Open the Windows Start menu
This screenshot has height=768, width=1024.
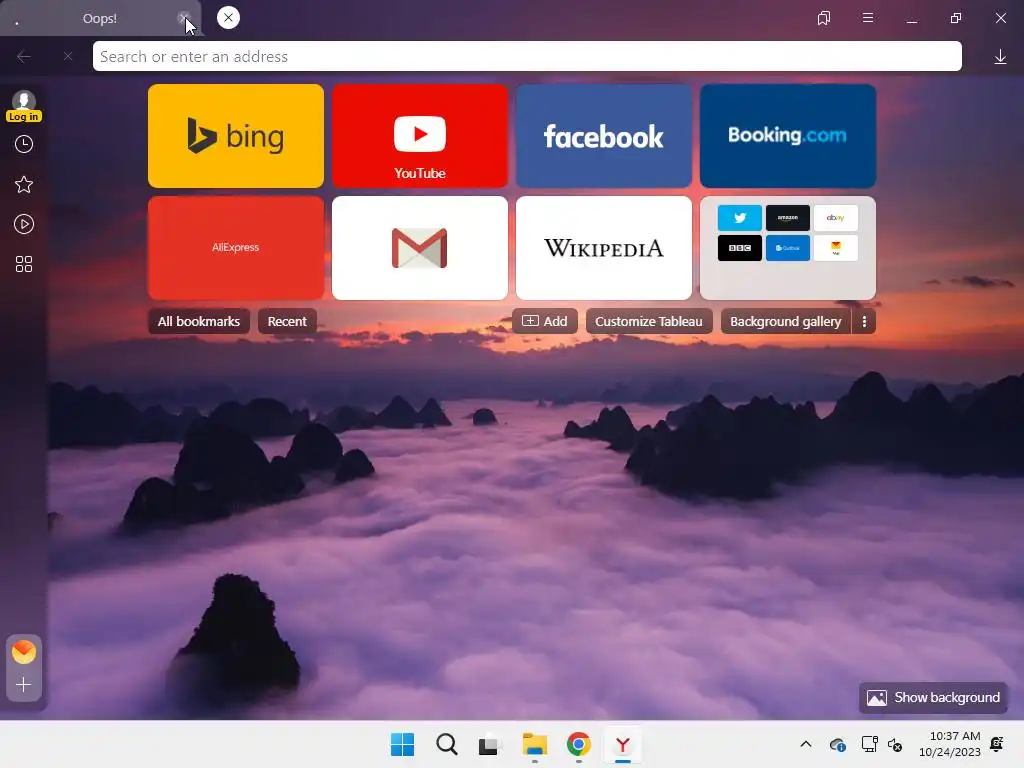point(402,744)
